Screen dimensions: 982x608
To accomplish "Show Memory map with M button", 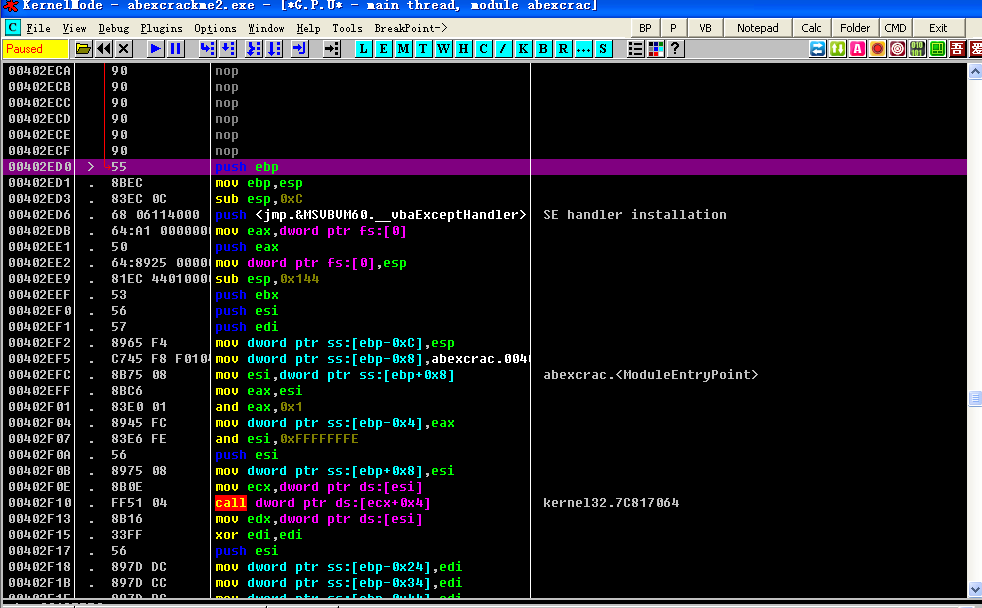I will point(403,49).
